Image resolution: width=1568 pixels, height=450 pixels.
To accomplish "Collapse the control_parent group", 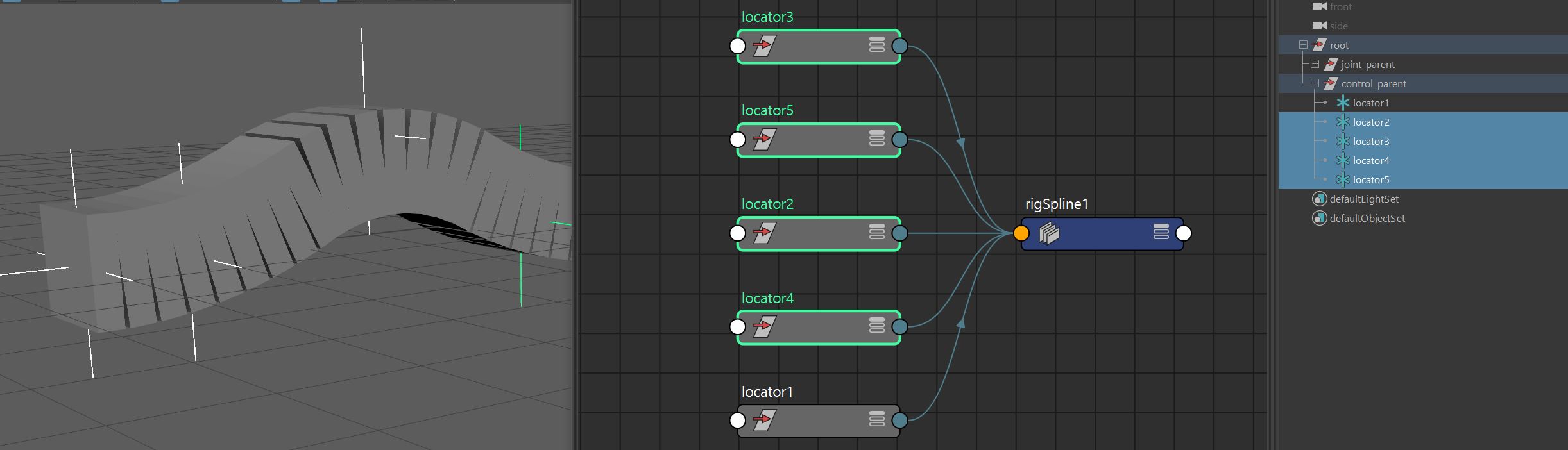I will (1315, 83).
